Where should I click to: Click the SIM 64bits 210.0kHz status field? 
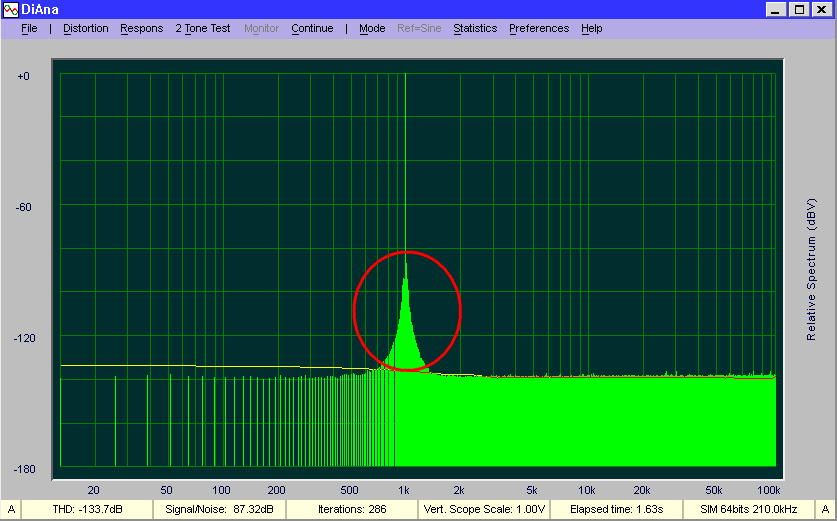pos(749,509)
